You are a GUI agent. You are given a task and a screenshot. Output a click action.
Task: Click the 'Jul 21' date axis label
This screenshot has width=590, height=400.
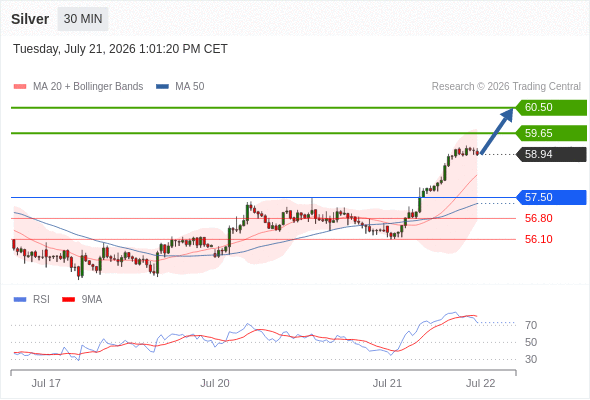pos(387,383)
